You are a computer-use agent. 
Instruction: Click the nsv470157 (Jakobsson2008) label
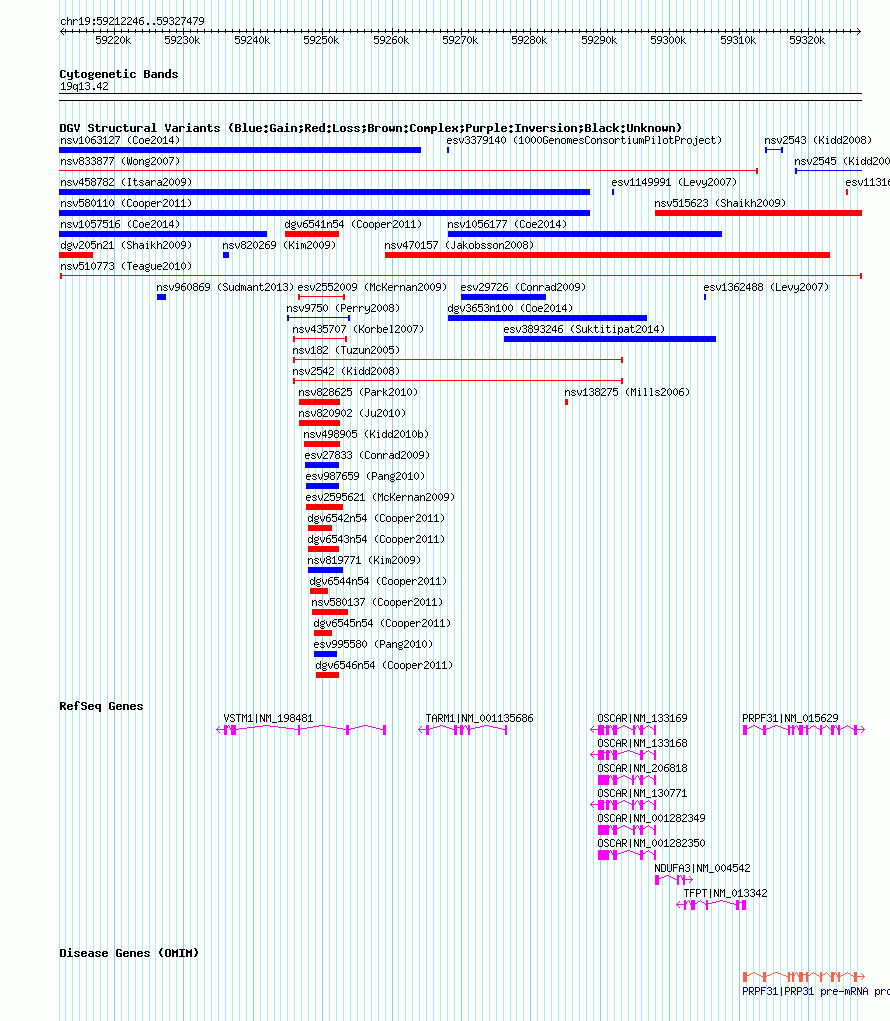click(x=459, y=245)
